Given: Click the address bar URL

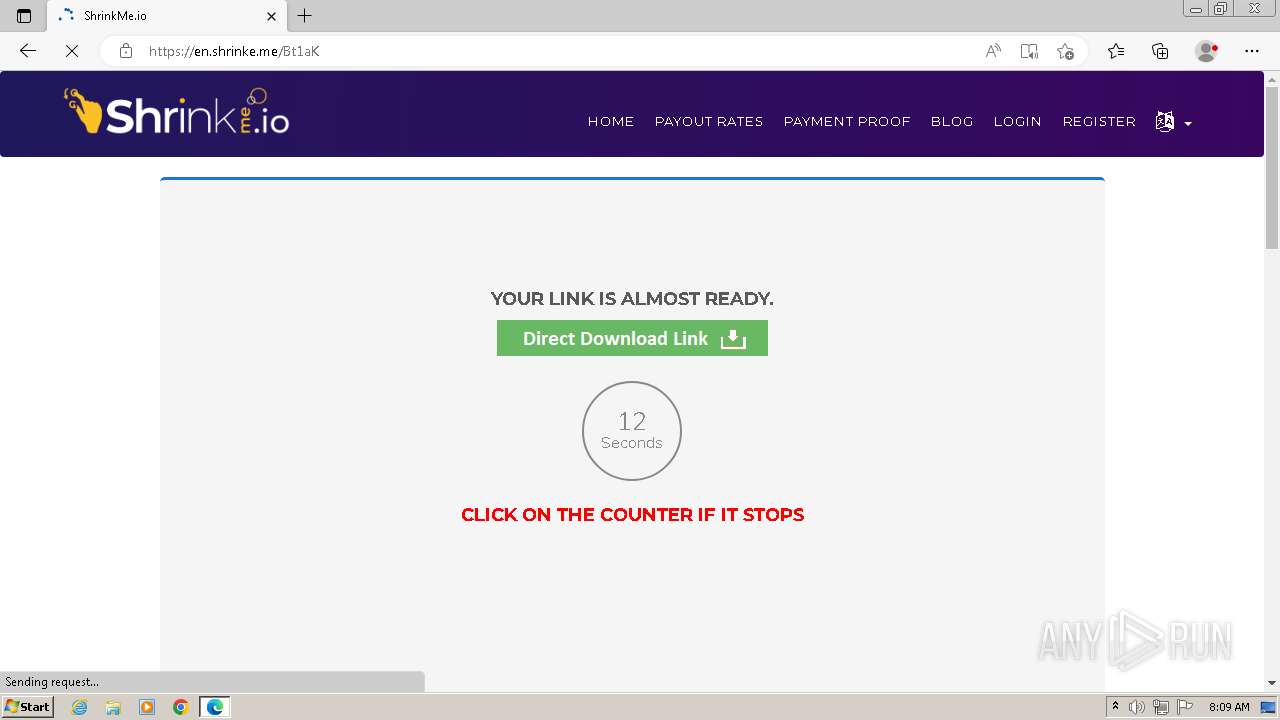Looking at the screenshot, I should pyautogui.click(x=234, y=51).
